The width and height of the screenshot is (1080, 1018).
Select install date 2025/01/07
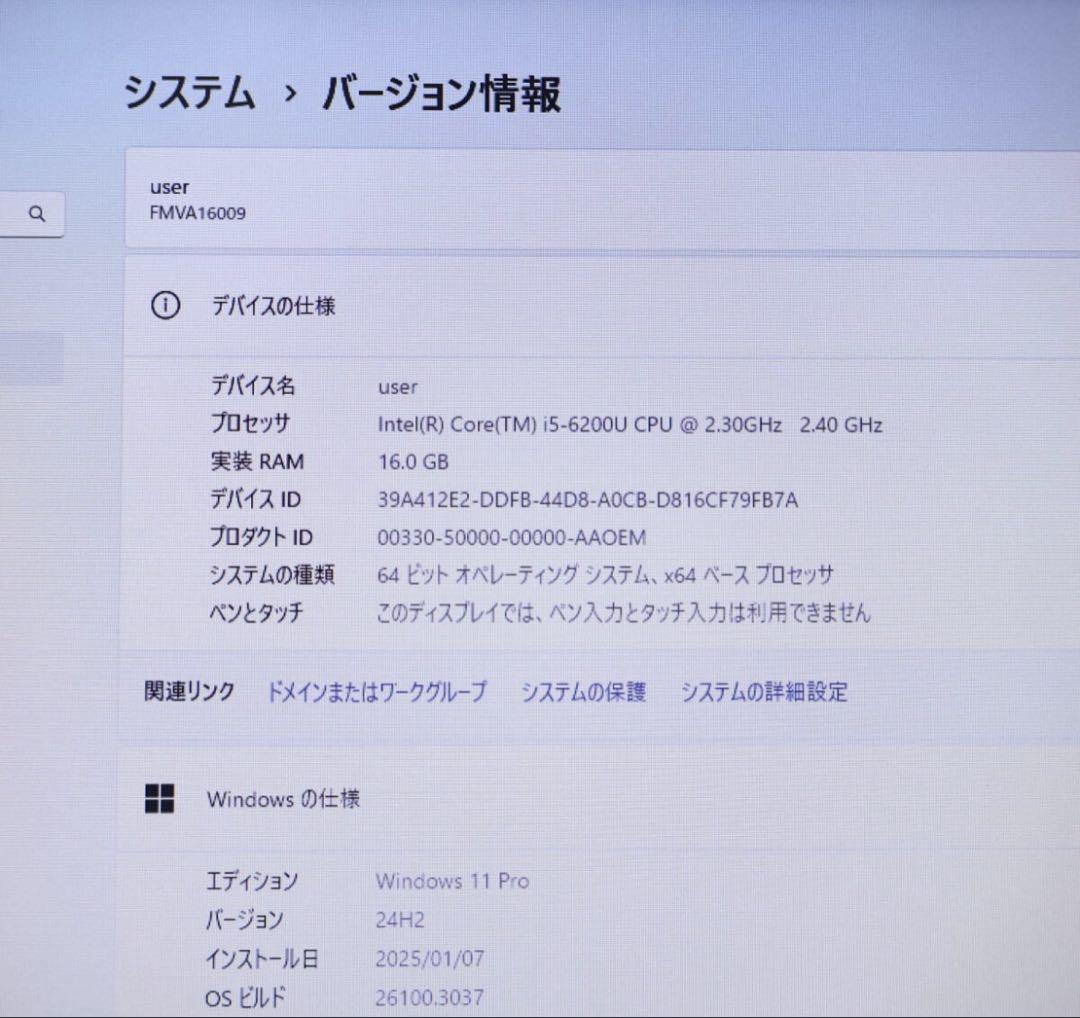tap(430, 958)
